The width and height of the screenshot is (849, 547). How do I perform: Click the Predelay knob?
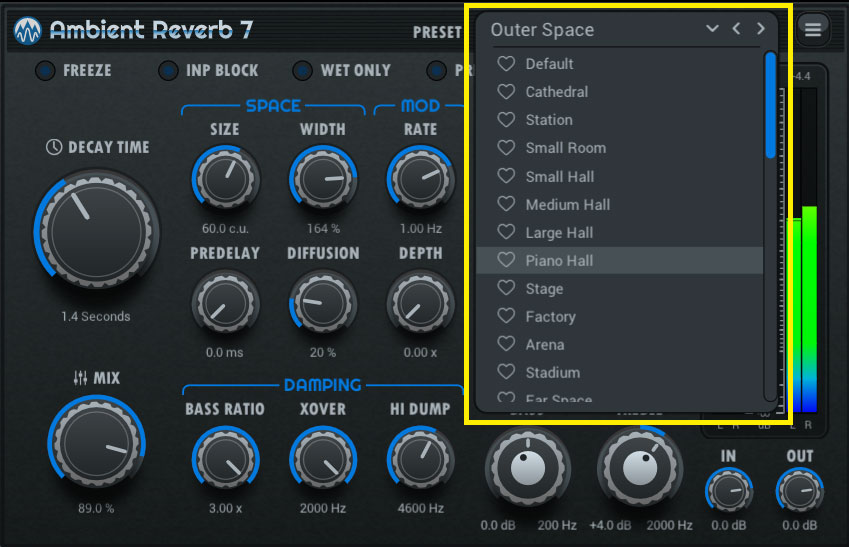tap(225, 303)
